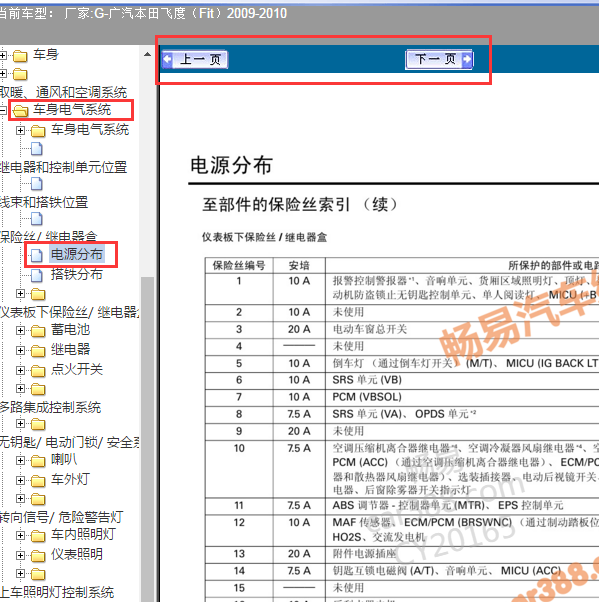Expand the 多路集成控制系统 node
This screenshot has height=602, width=599.
[x=20, y=389]
